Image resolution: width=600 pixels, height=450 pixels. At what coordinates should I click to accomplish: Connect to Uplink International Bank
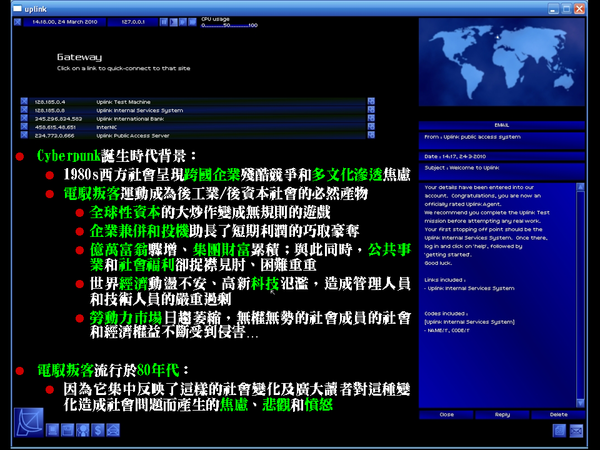pyautogui.click(x=197, y=119)
